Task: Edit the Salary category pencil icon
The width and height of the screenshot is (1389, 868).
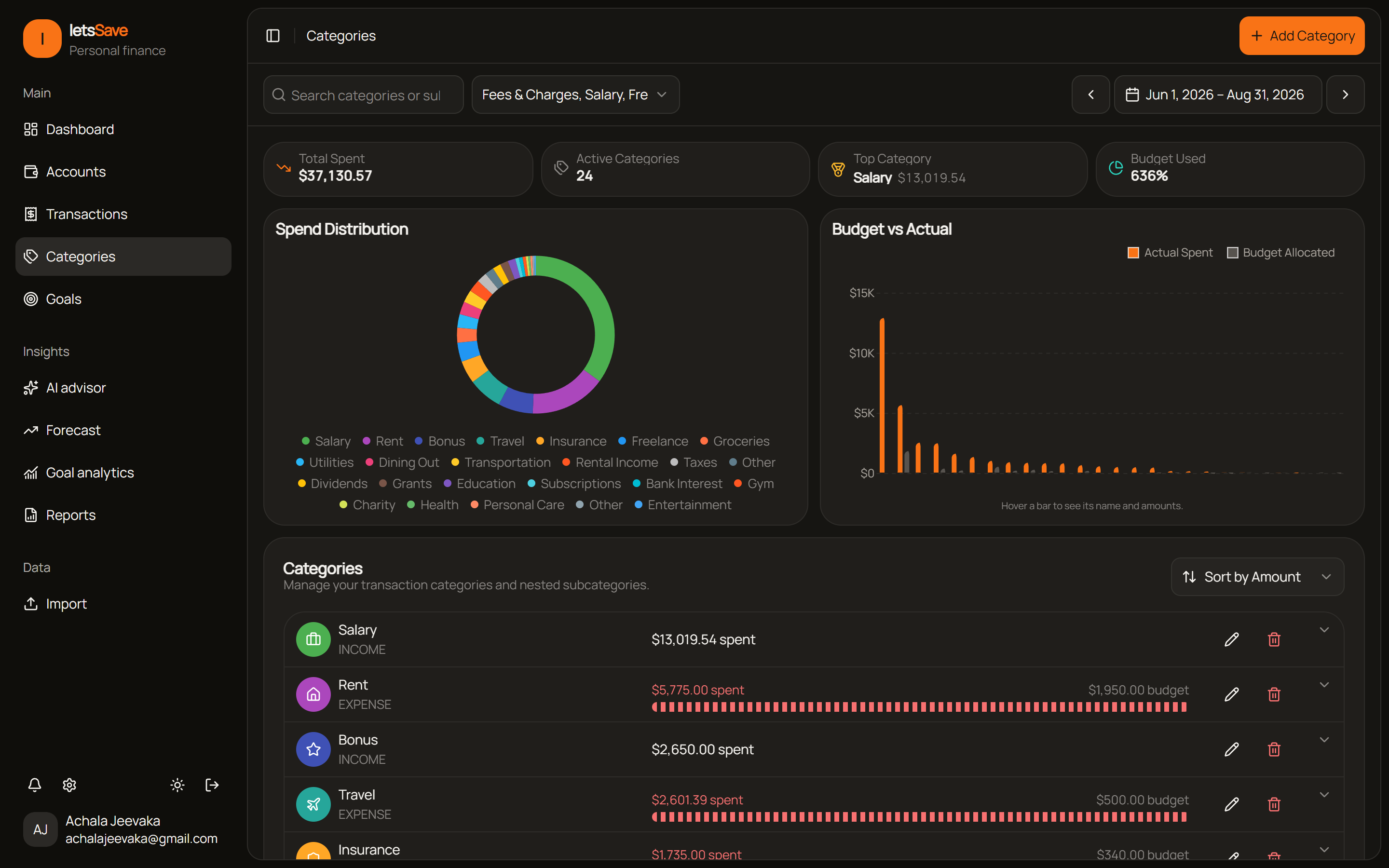Action: point(1231,639)
